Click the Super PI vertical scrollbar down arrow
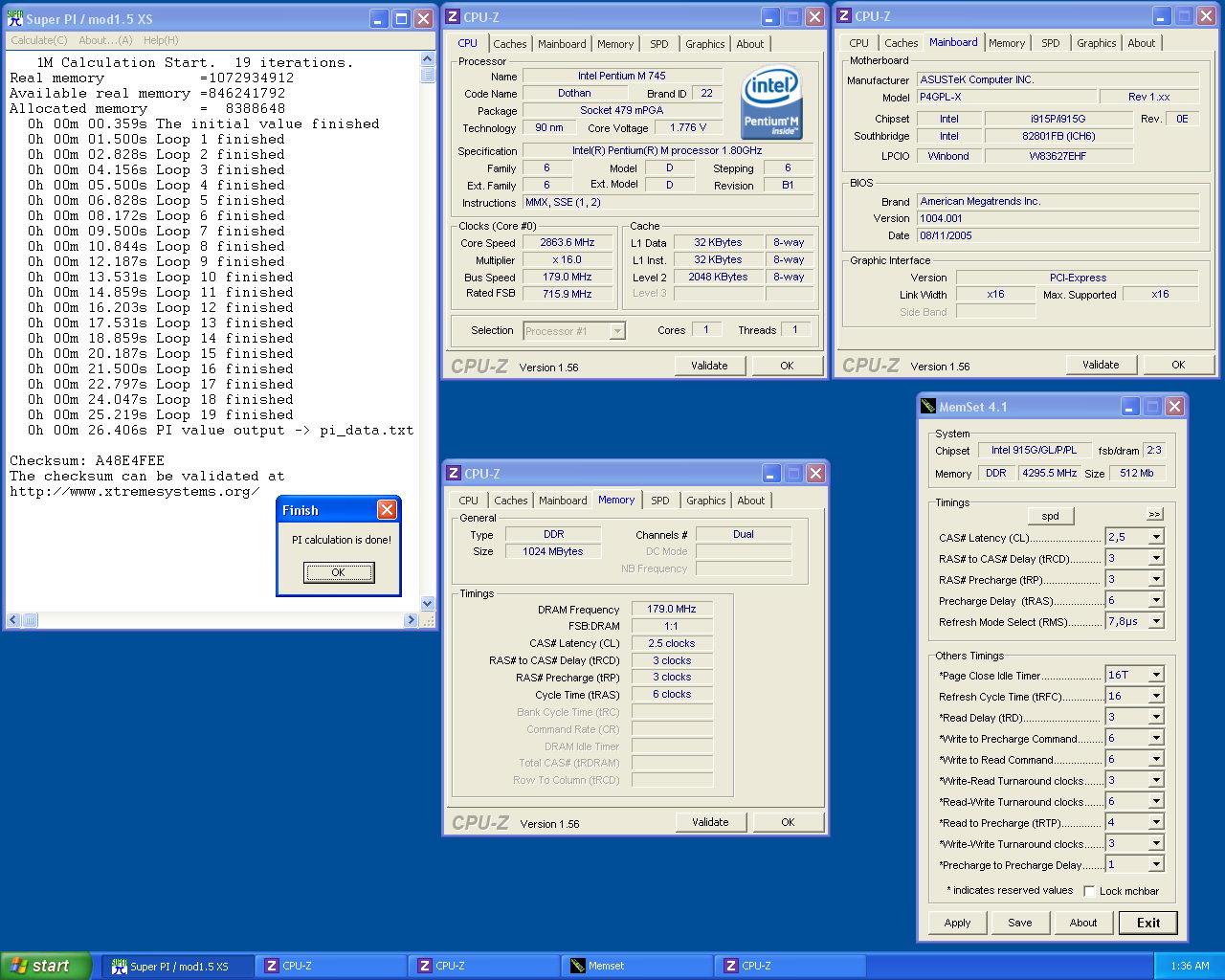Screen dimensions: 1225x980 [427, 604]
